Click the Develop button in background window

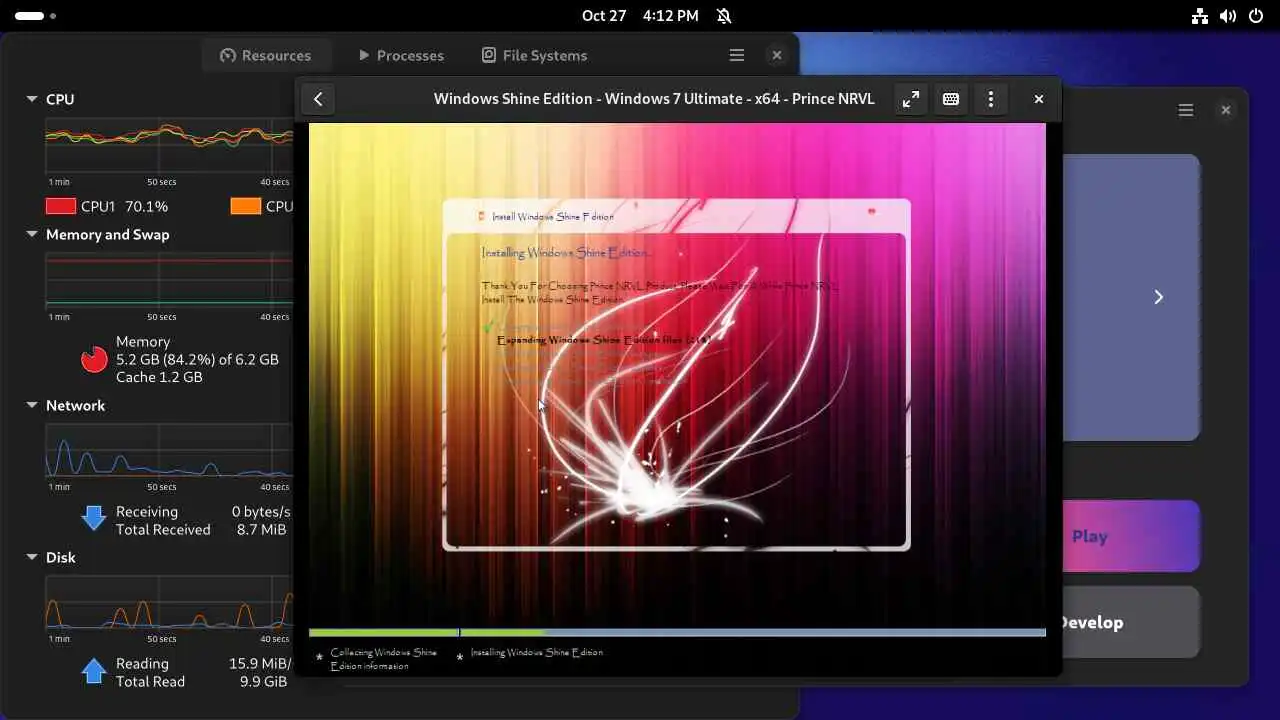tap(1131, 622)
